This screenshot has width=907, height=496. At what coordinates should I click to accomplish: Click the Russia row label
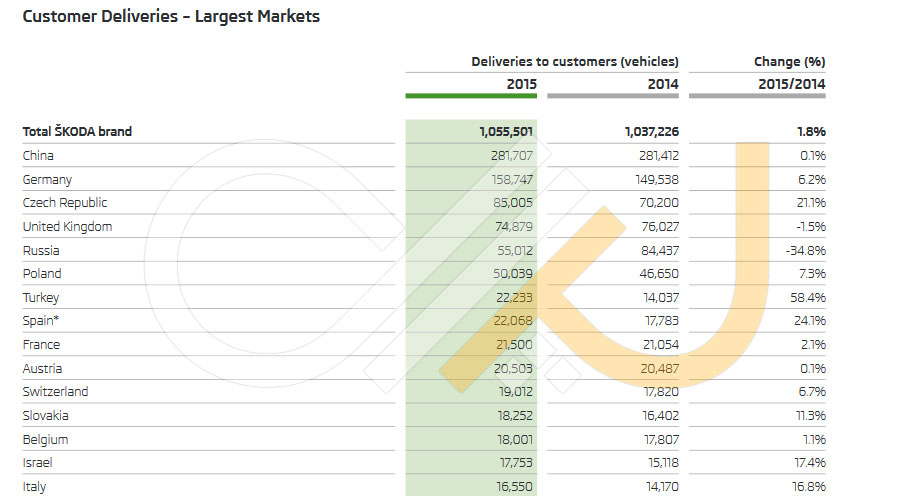[40, 251]
